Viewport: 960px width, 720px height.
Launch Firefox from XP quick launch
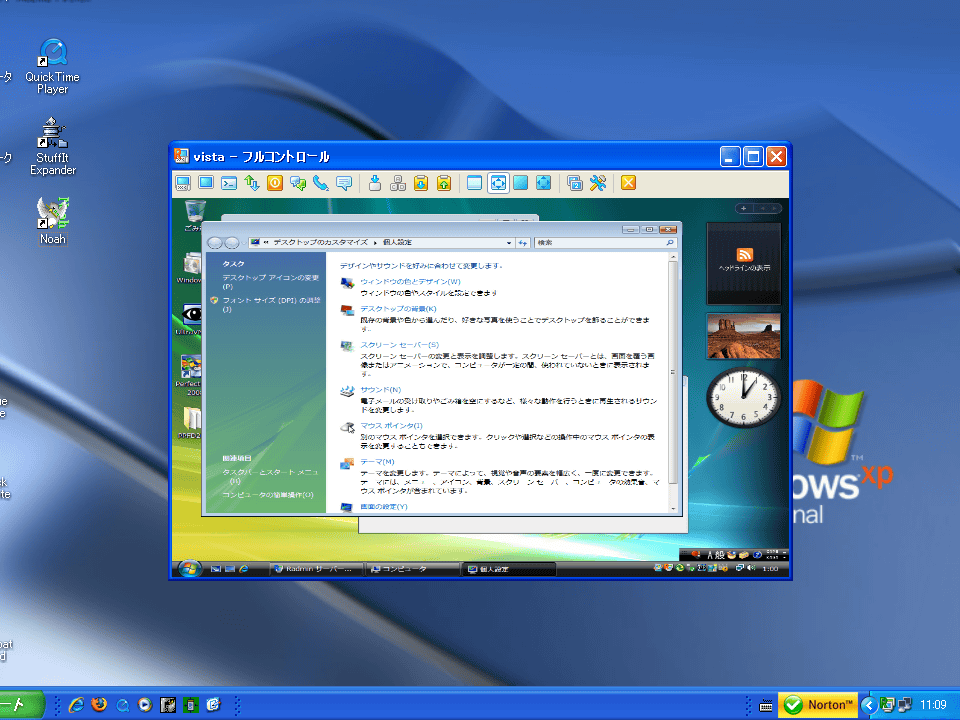[99, 705]
